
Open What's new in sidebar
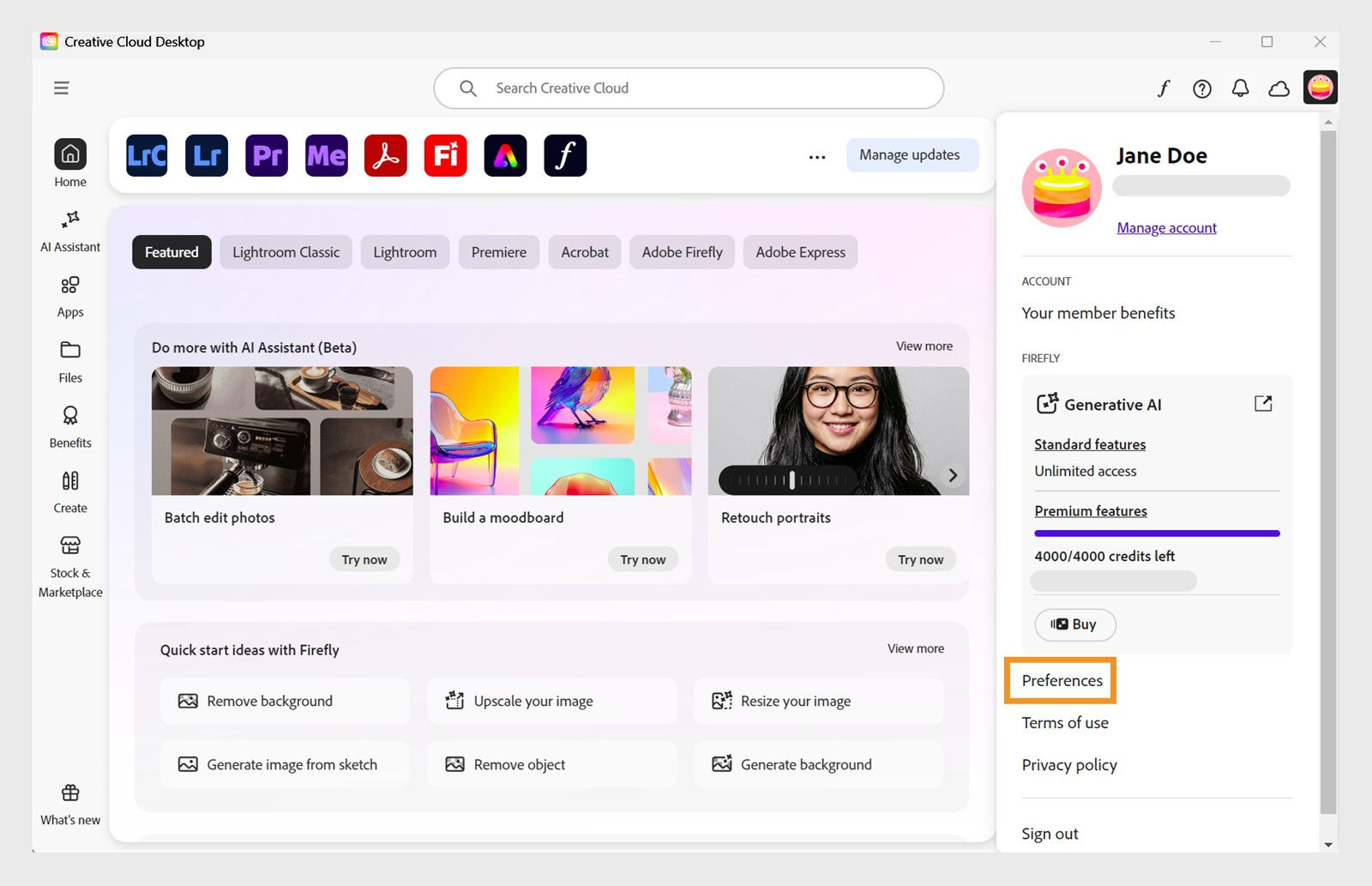tap(70, 805)
